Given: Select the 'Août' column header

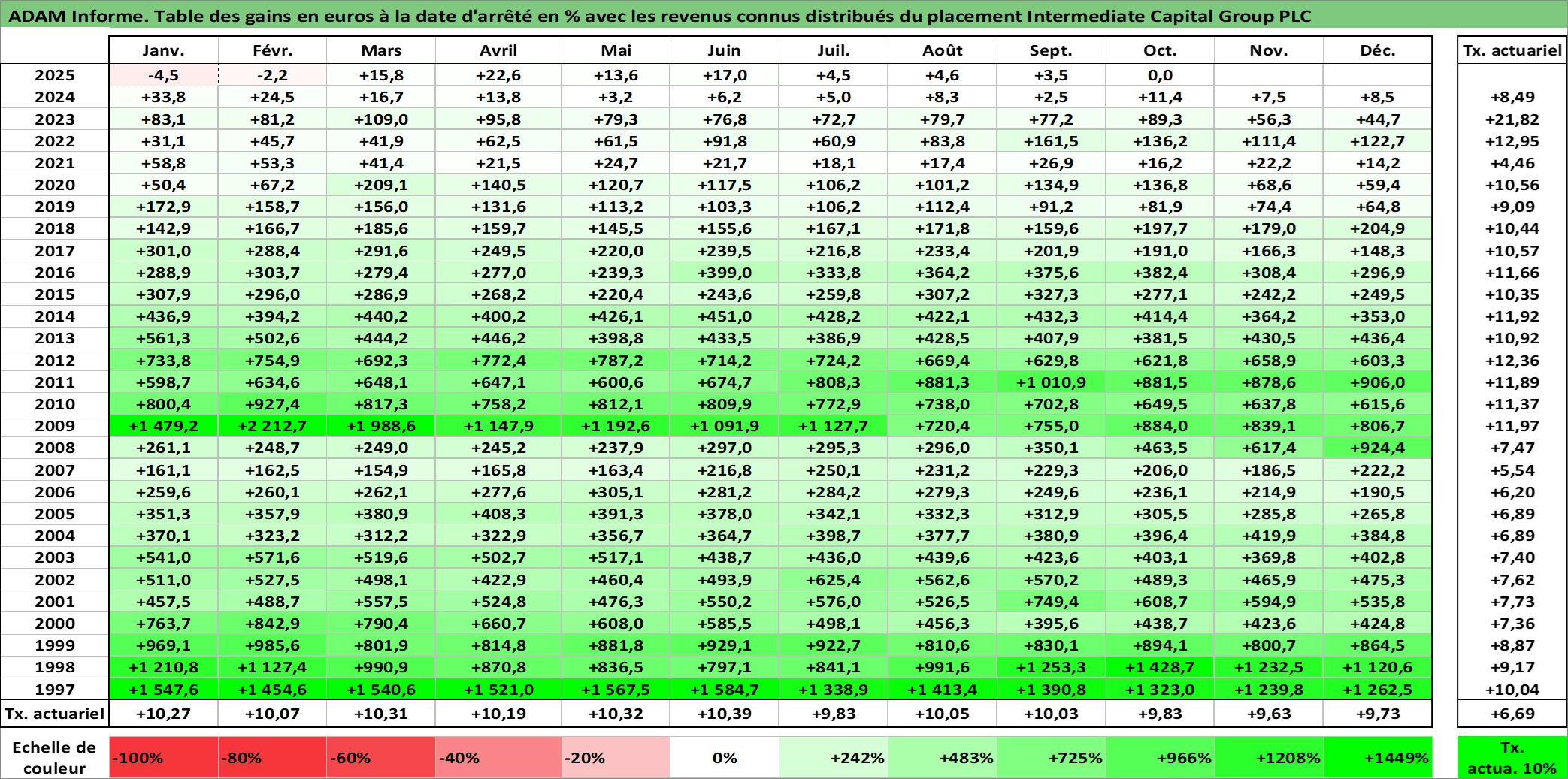Looking at the screenshot, I should coord(942,50).
